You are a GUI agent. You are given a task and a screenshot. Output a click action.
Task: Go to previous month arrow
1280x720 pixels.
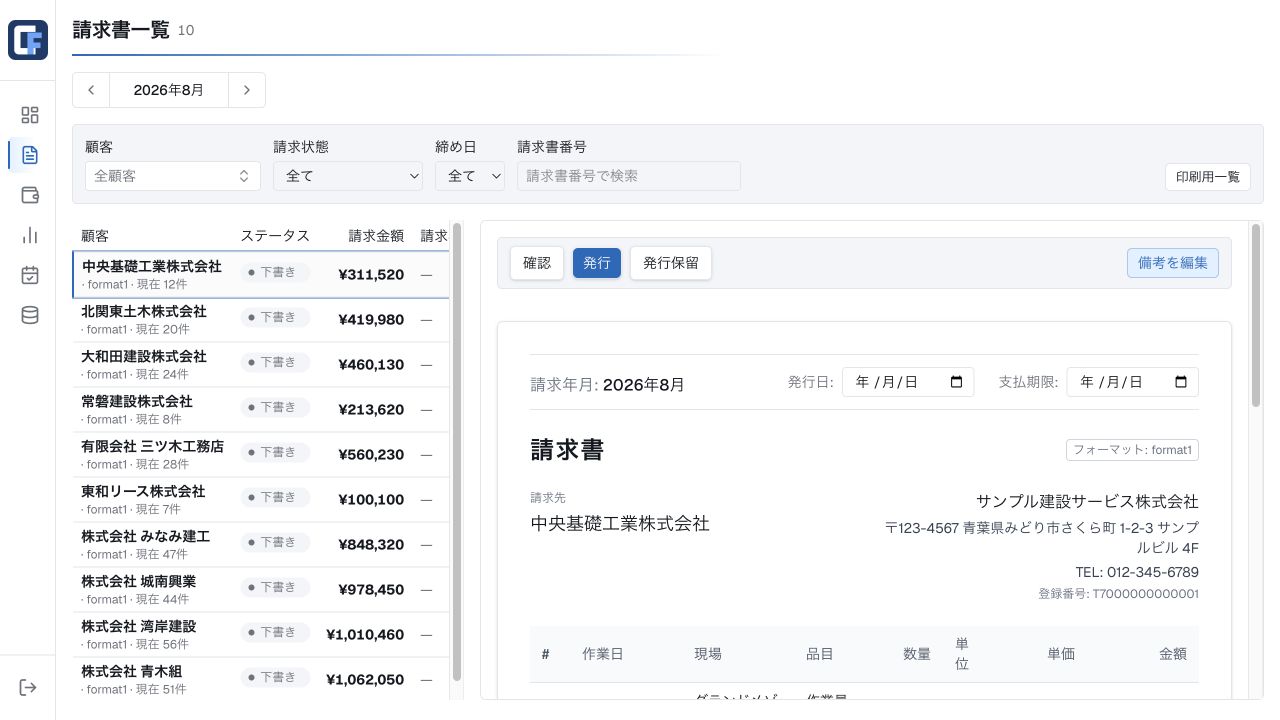[91, 90]
